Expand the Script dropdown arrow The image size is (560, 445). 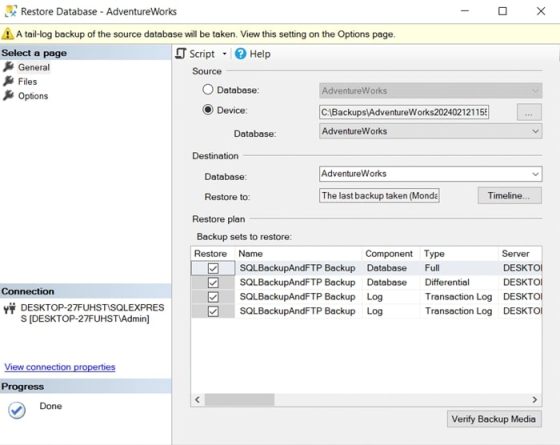(225, 54)
